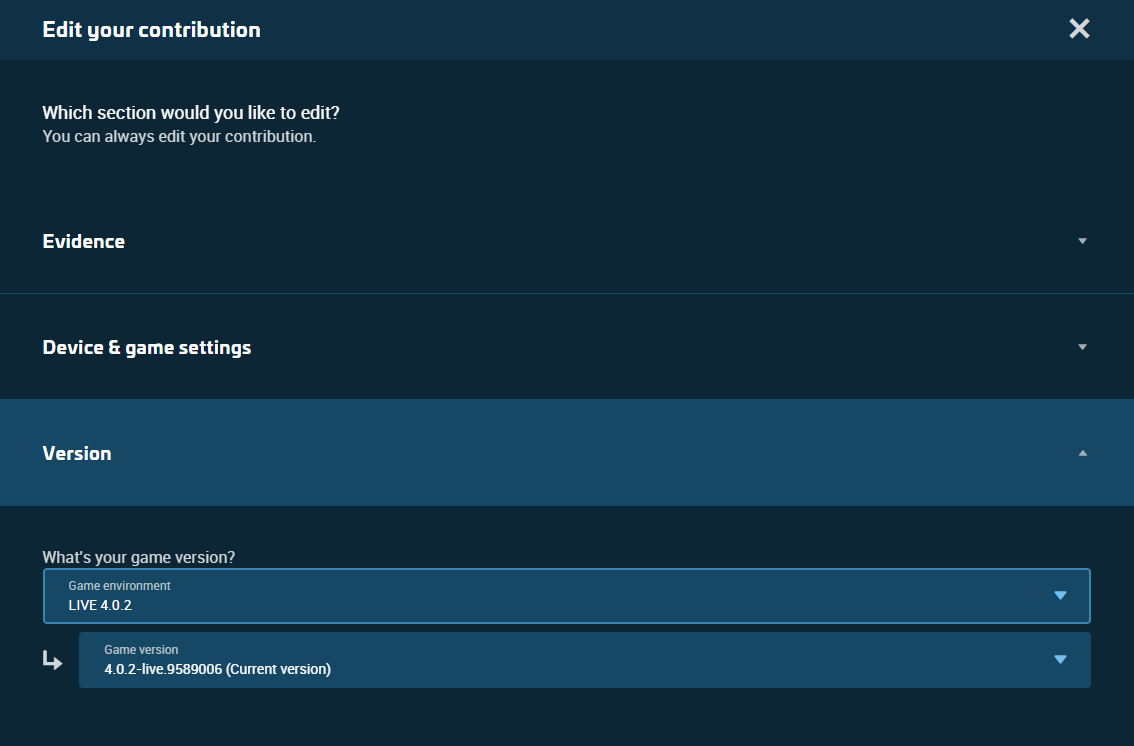This screenshot has height=746, width=1134.
Task: Open the Device & game settings heading
Action: coord(147,347)
